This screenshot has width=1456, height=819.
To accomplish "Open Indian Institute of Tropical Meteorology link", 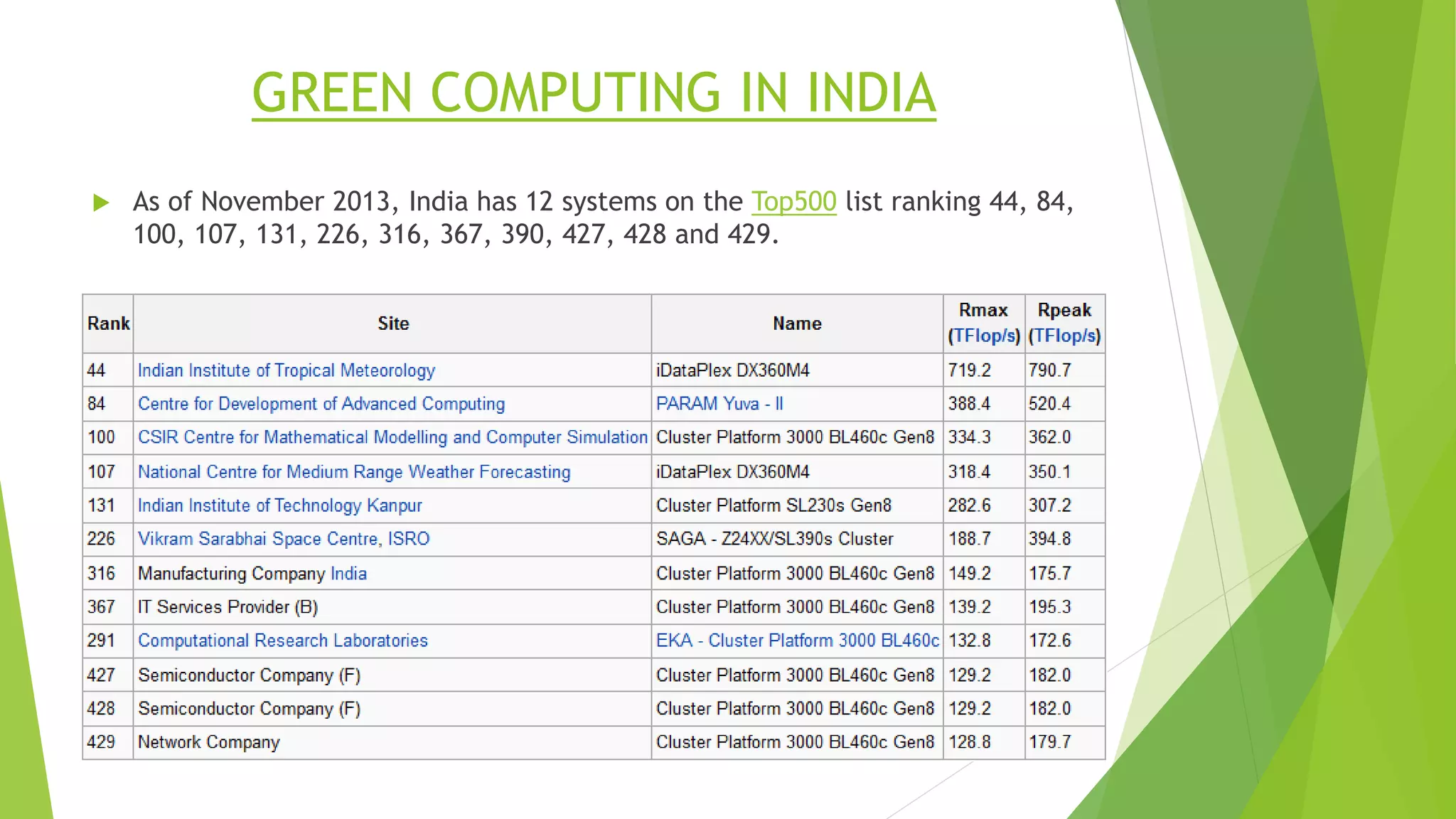I will coord(286,370).
